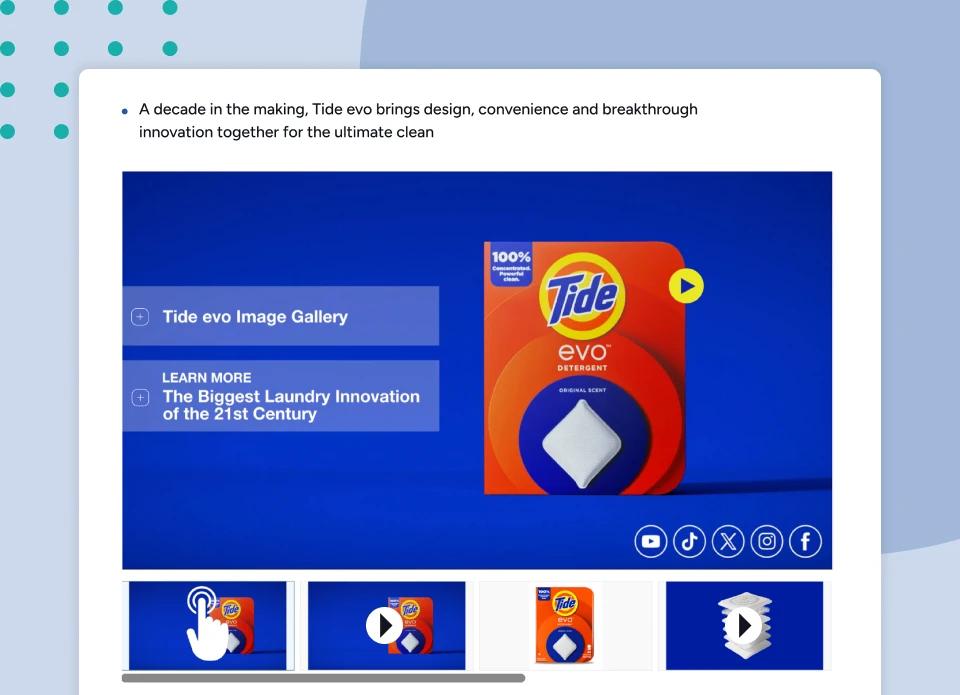
Task: Click the Facebook social icon
Action: coord(805,541)
